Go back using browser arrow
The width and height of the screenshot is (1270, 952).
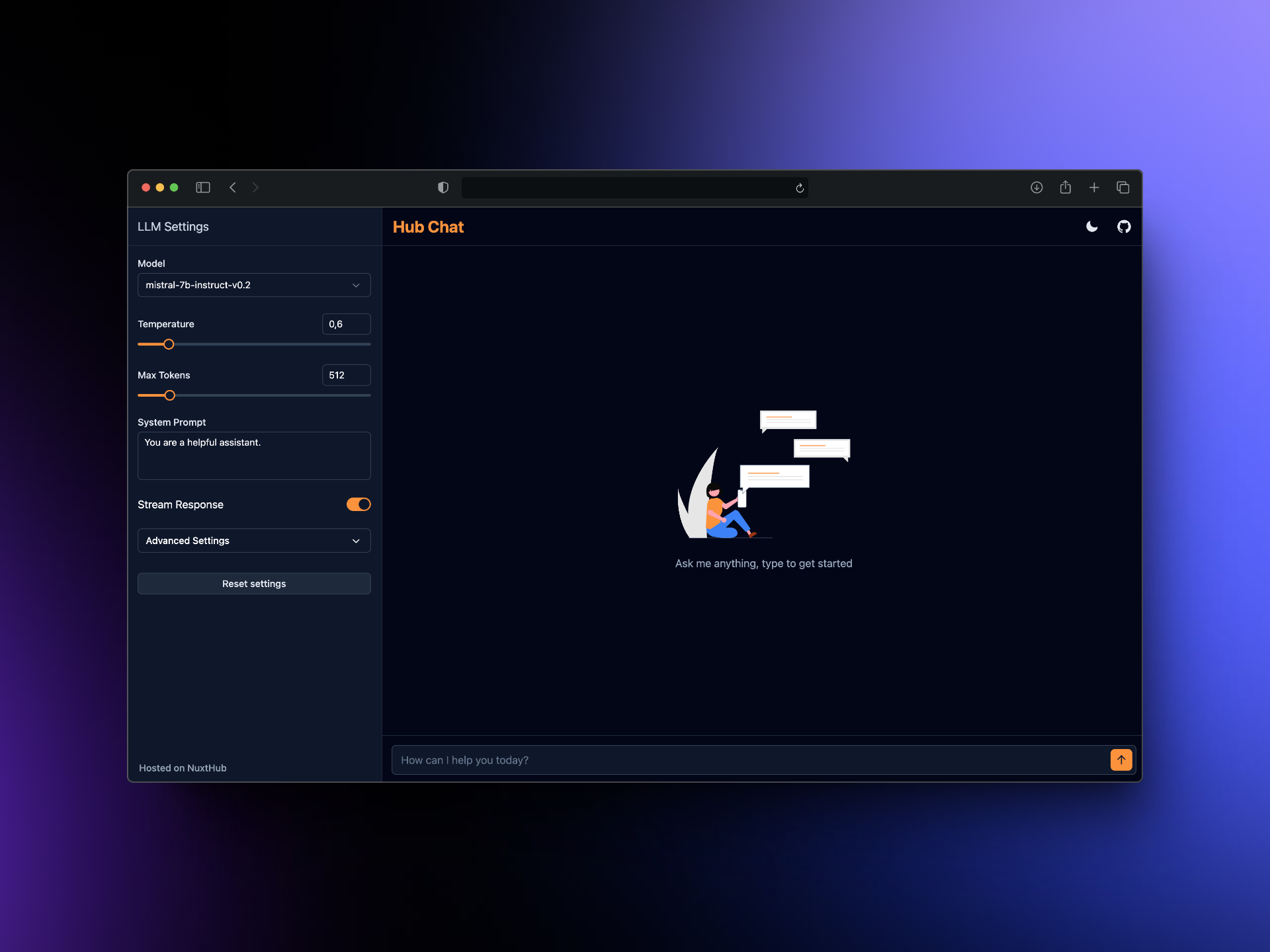233,188
